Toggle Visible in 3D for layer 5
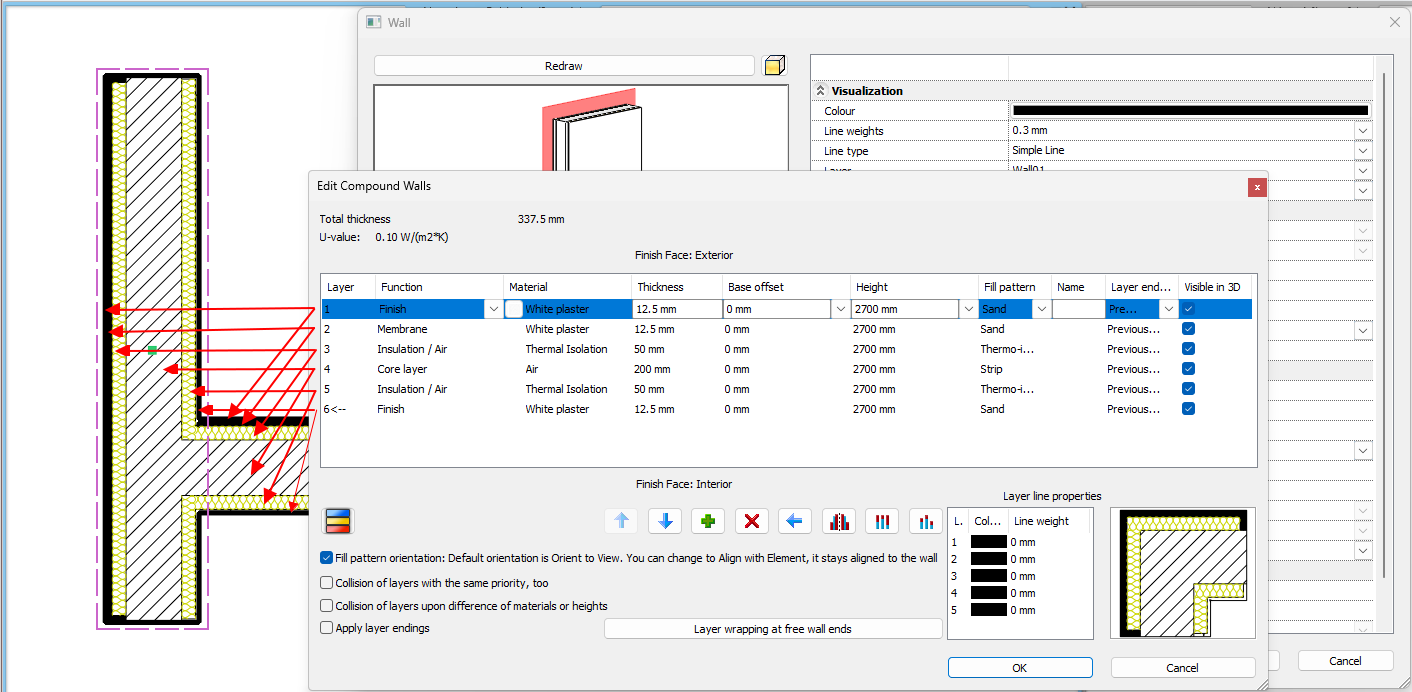The height and width of the screenshot is (692, 1412). (1188, 389)
